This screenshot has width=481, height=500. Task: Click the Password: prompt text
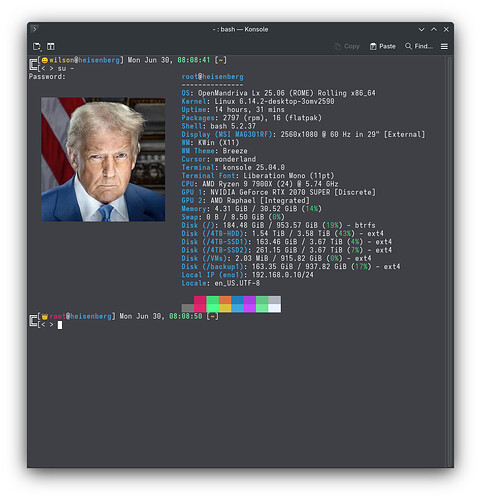tap(47, 77)
